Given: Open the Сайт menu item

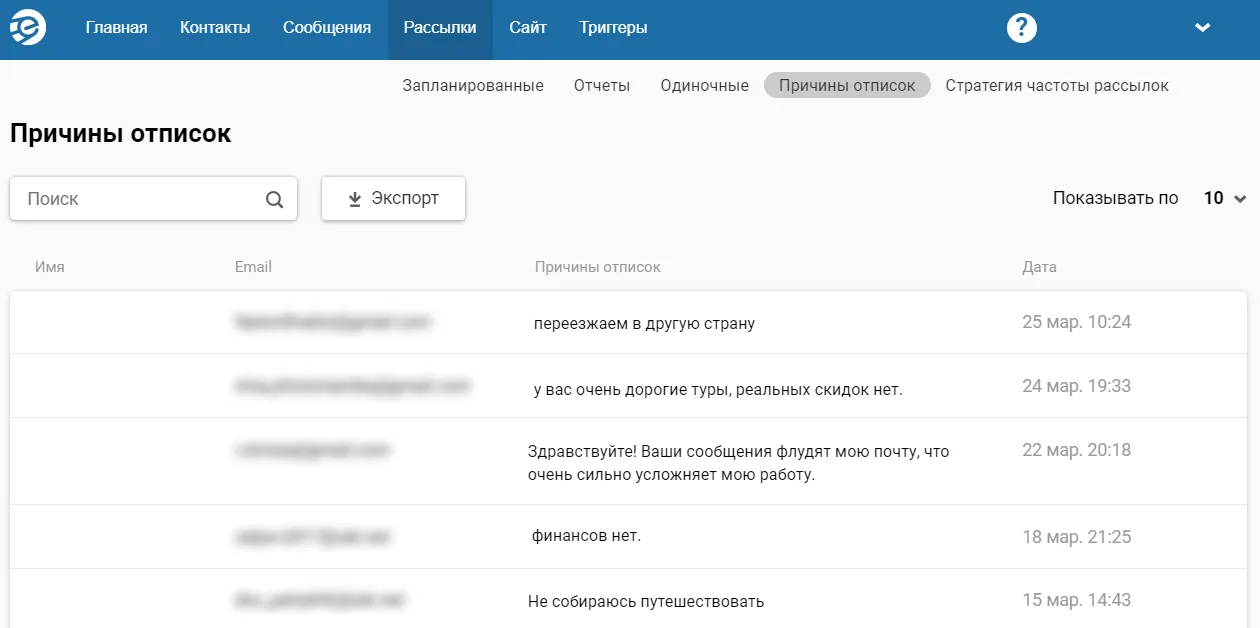Looking at the screenshot, I should pyautogui.click(x=528, y=28).
